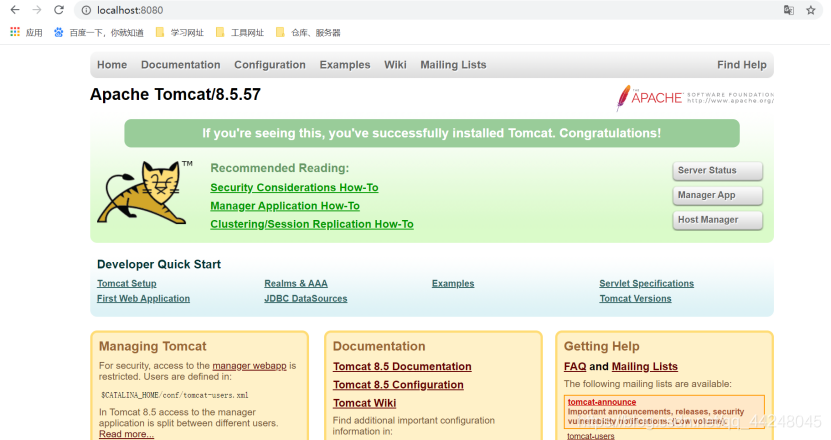
Task: Open Clustering/Session Replication How-To link
Action: click(x=312, y=224)
